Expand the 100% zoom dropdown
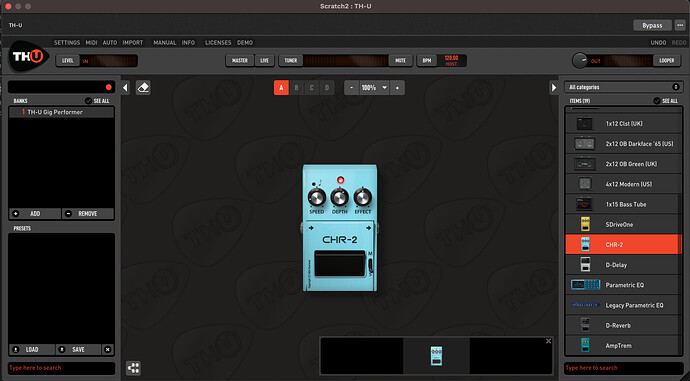 [384, 88]
